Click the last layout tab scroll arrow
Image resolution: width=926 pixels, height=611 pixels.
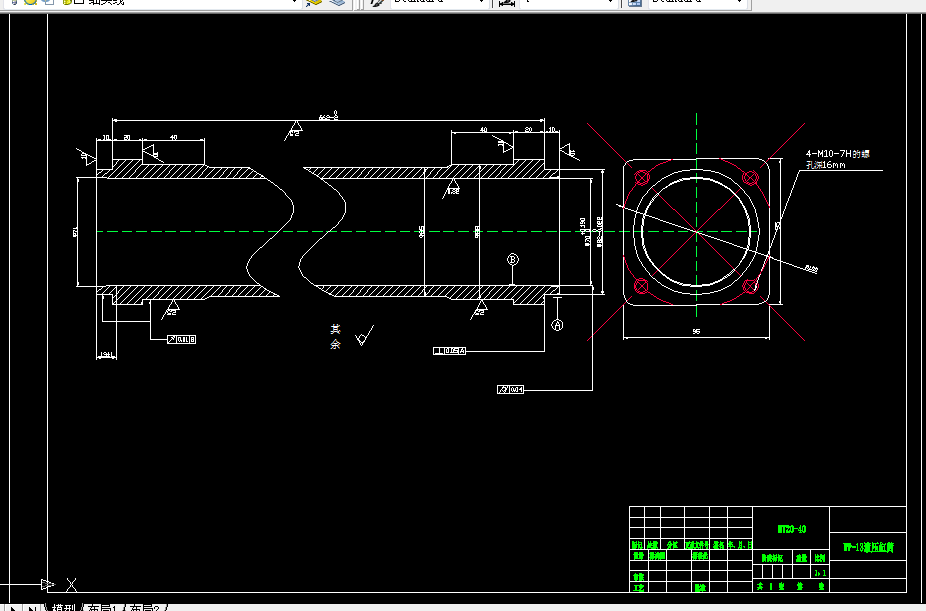pos(32,607)
